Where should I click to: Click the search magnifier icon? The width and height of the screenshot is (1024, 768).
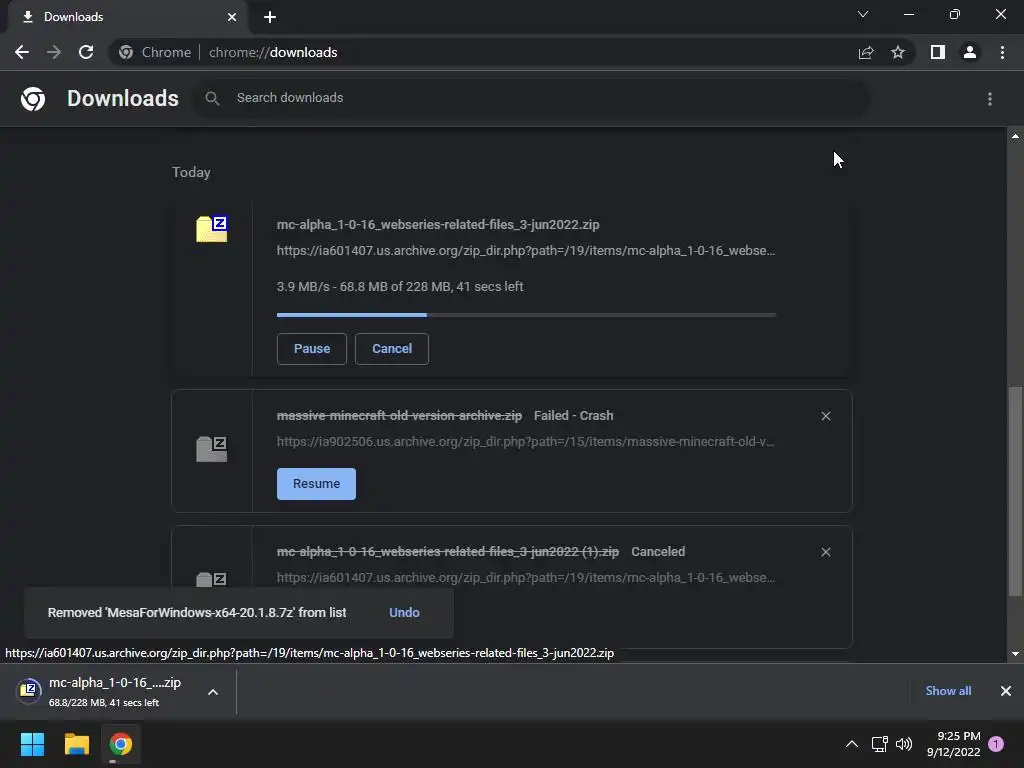212,99
